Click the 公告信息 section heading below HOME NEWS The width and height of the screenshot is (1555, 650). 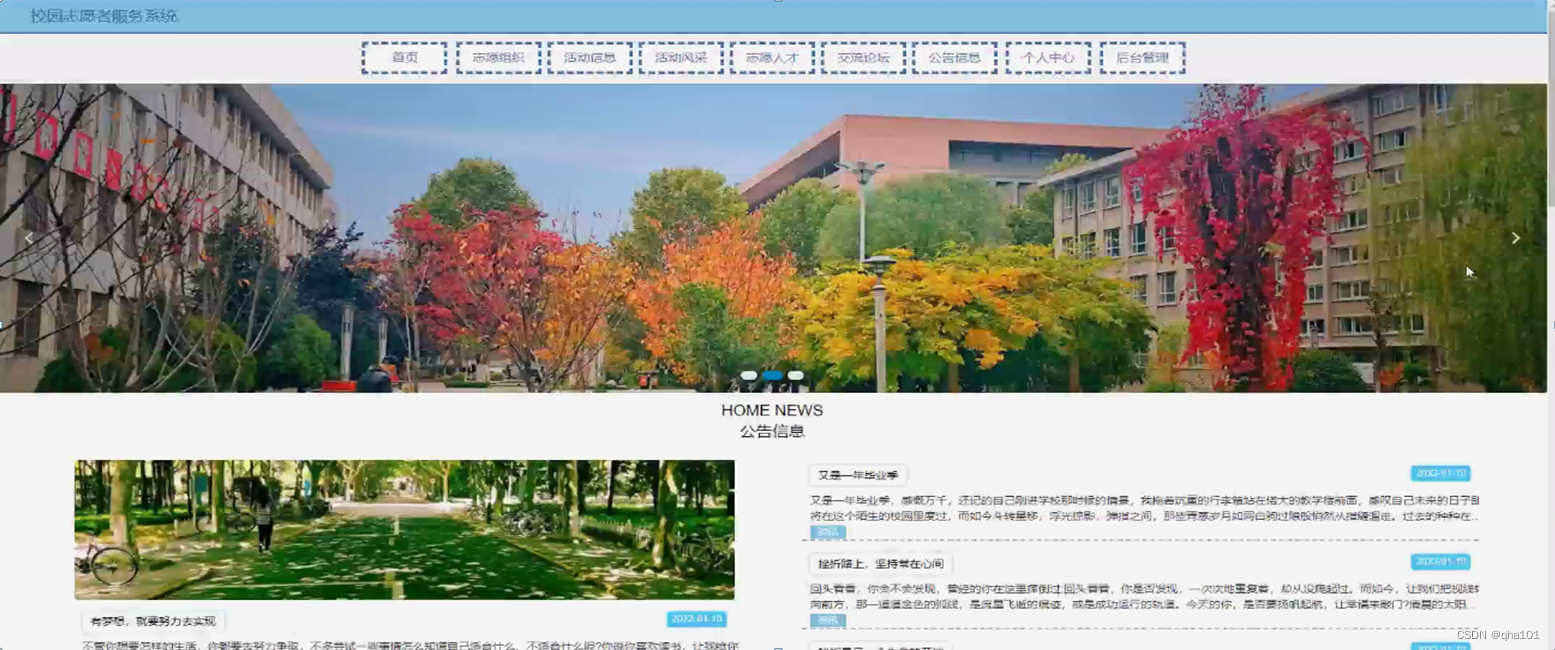tap(772, 432)
